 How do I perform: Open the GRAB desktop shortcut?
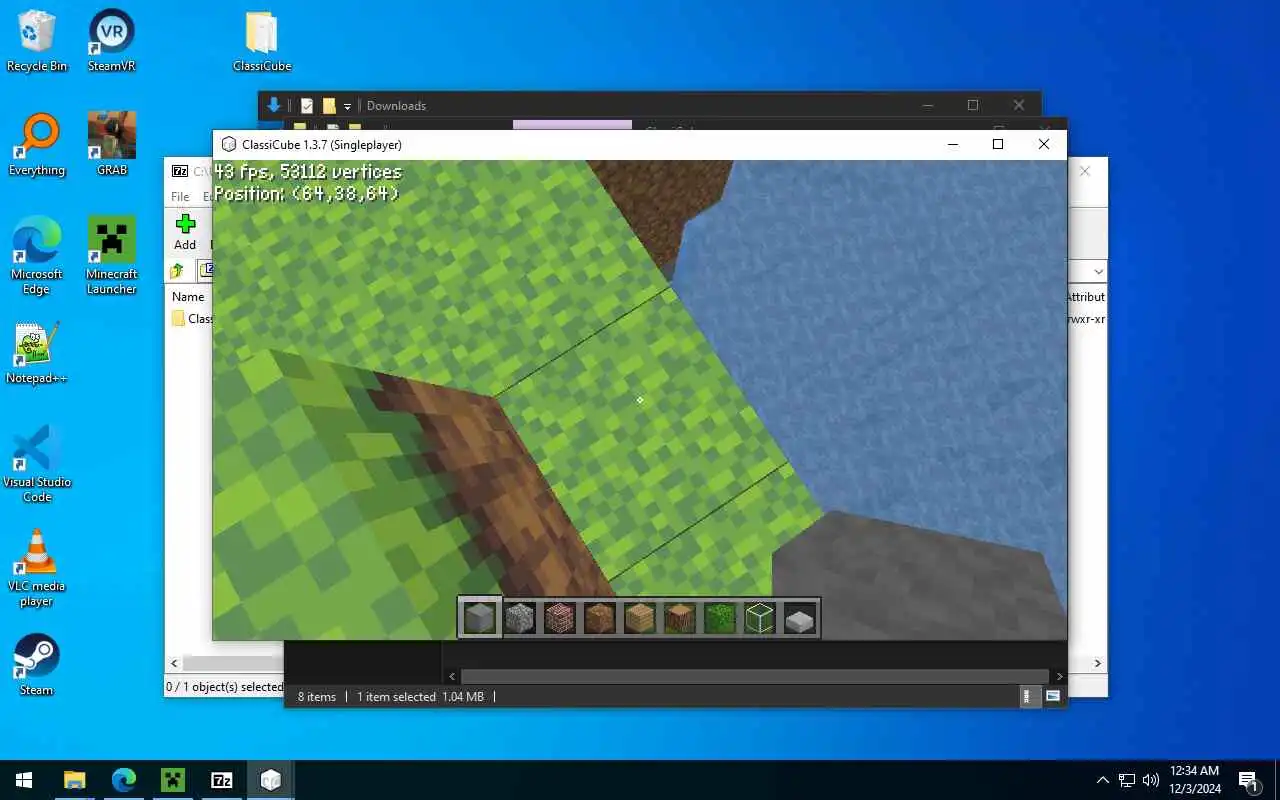pos(112,145)
